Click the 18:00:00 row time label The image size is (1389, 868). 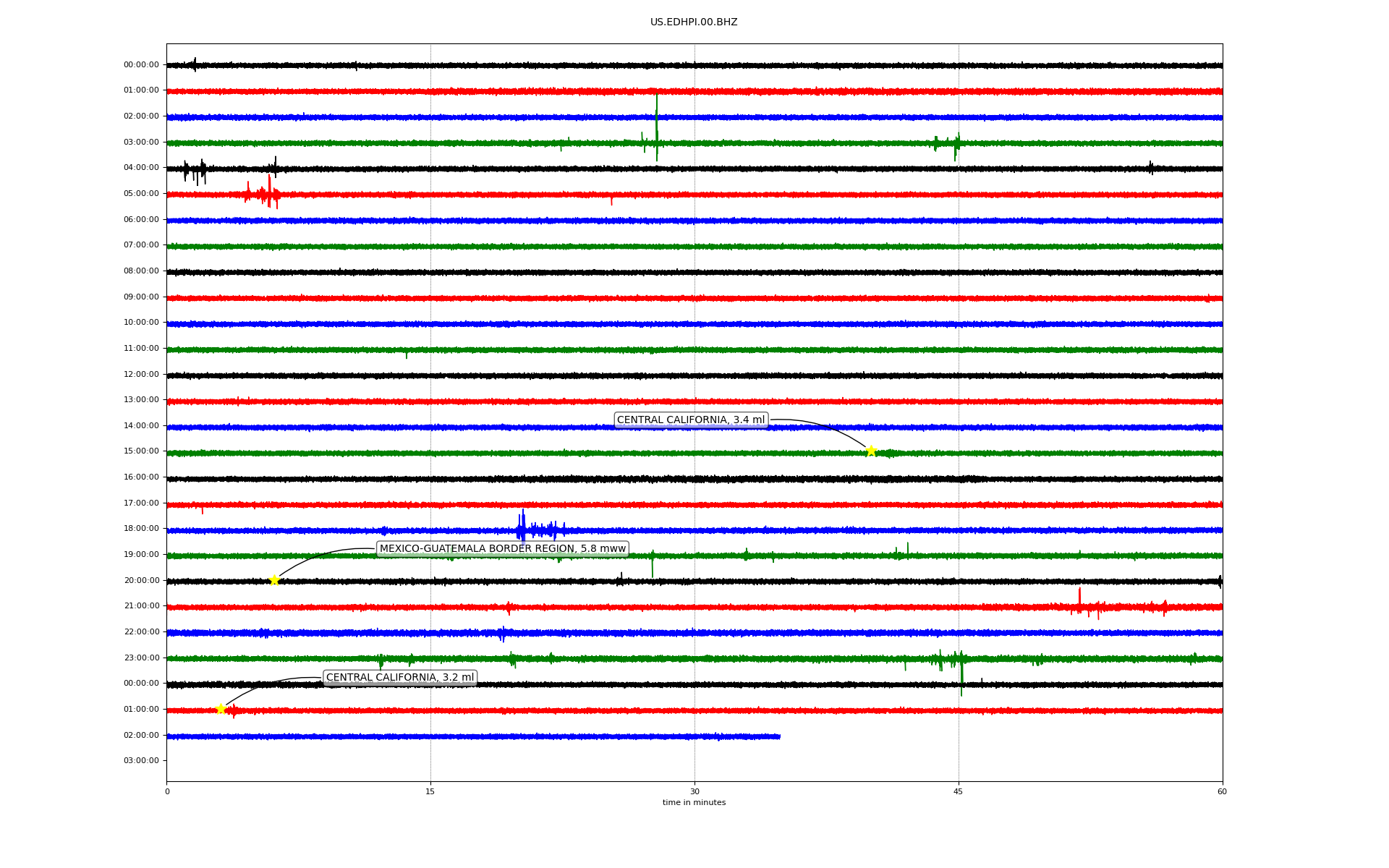tap(141, 529)
